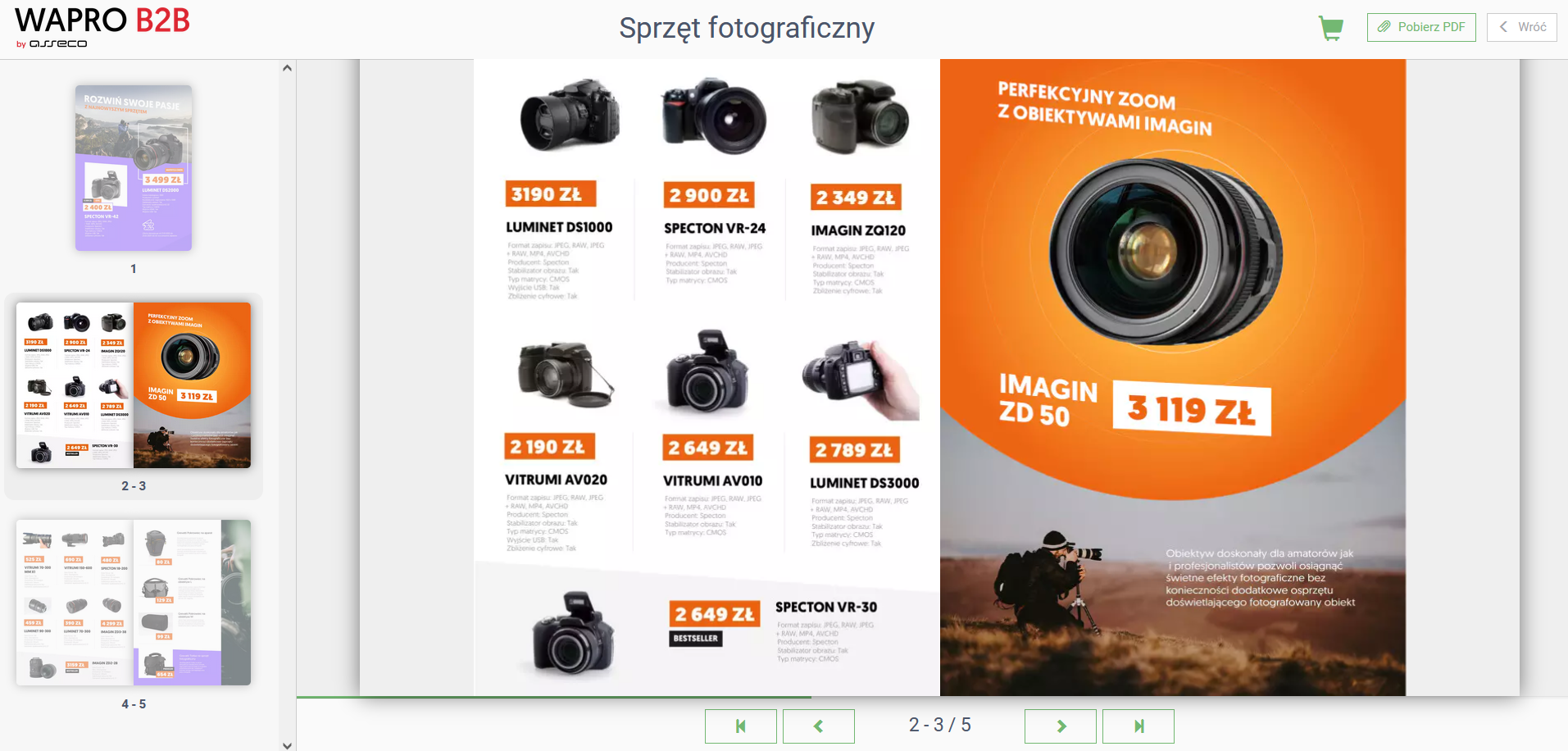Click the WAPRO B2B logo
Image resolution: width=1568 pixels, height=751 pixels.
tap(102, 28)
